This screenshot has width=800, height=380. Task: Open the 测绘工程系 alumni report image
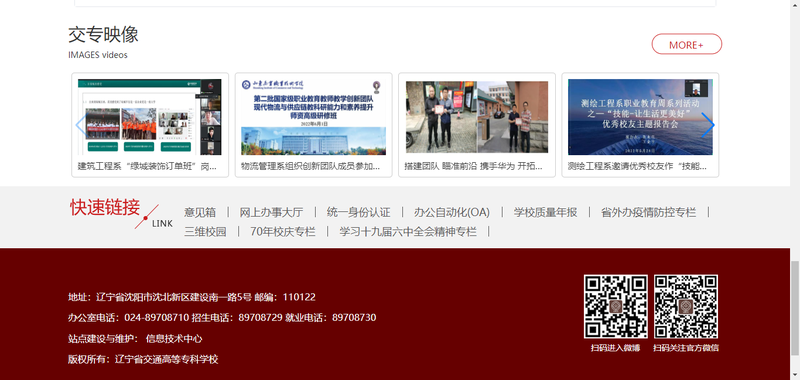click(640, 117)
